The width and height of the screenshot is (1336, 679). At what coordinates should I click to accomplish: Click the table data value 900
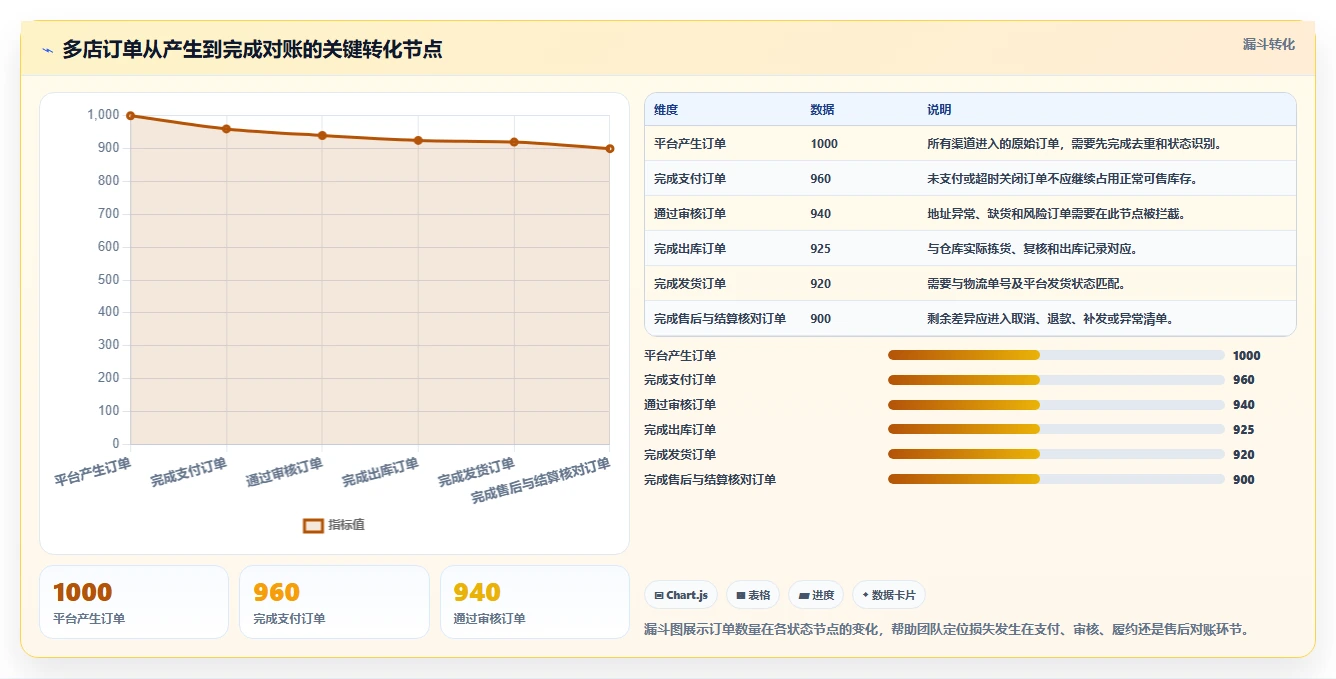[820, 319]
